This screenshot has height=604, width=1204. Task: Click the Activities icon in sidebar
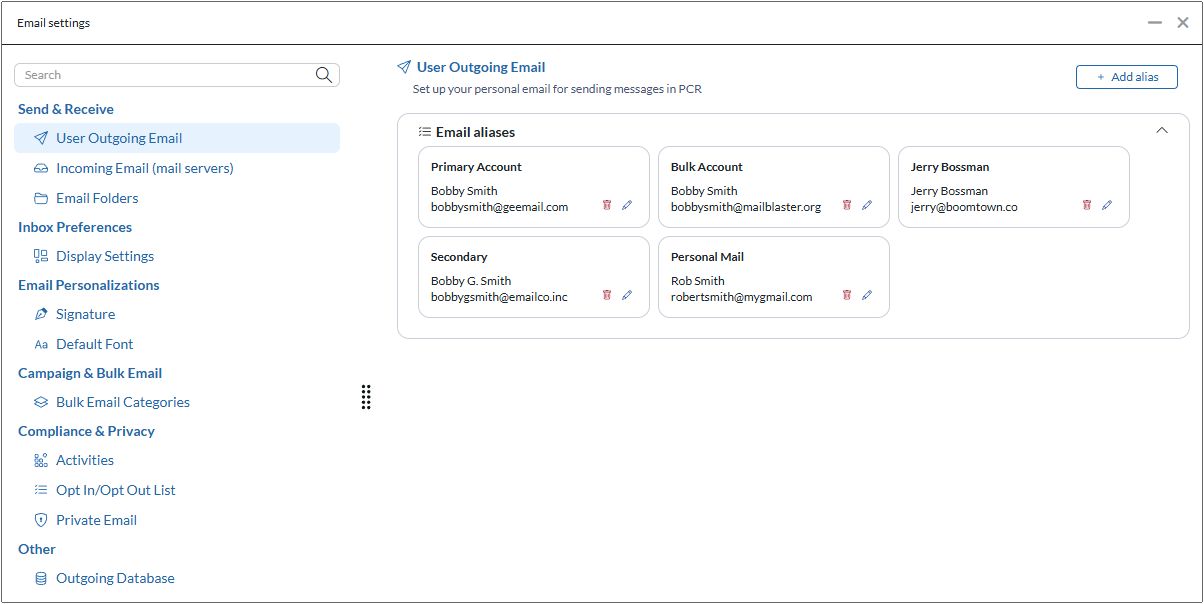pyautogui.click(x=40, y=460)
